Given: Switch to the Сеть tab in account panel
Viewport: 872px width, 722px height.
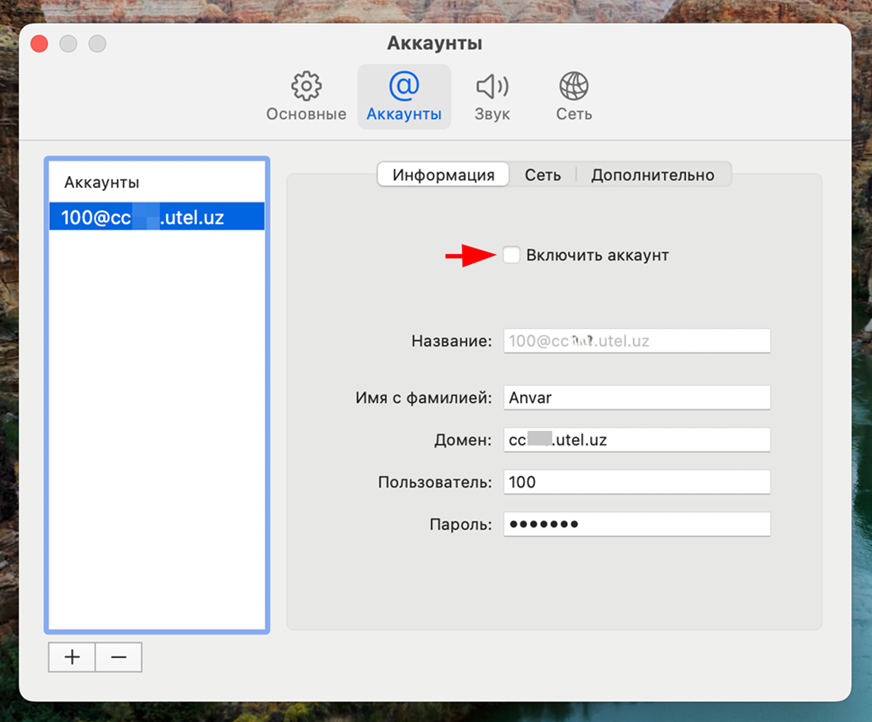Looking at the screenshot, I should [543, 175].
